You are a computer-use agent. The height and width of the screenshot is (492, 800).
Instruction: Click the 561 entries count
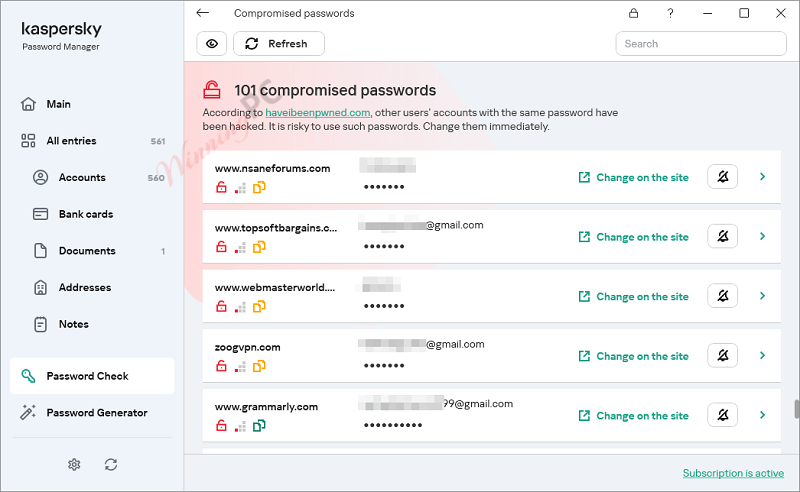coord(158,141)
